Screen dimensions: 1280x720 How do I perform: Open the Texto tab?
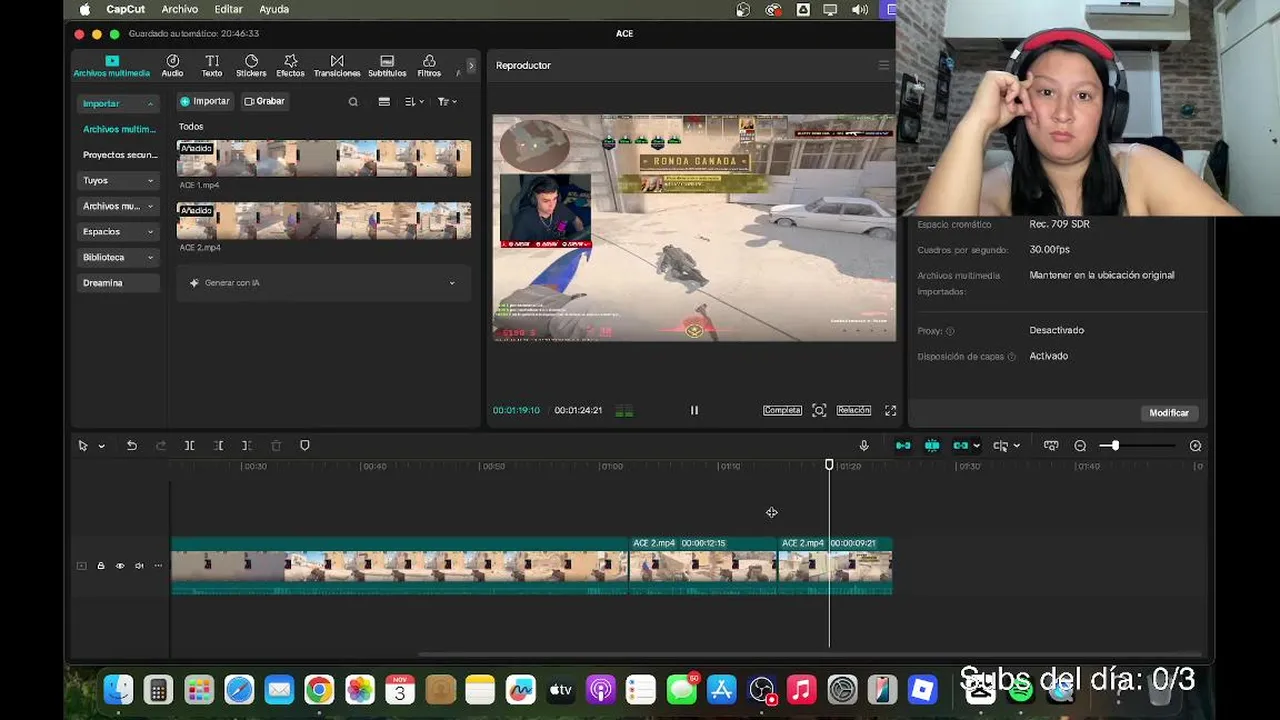212,66
